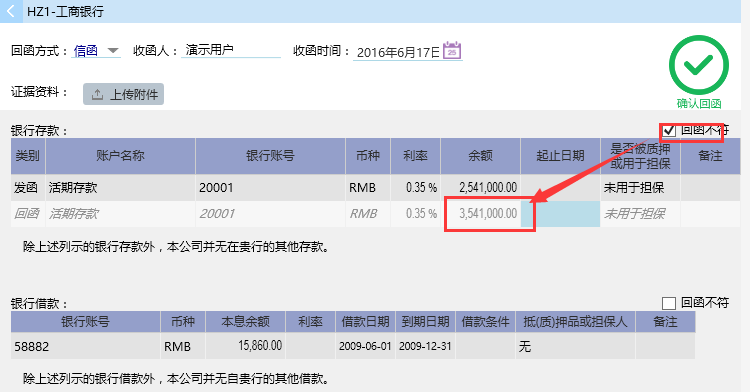
Task: Click the 银行账号 header in deposits table
Action: [x=270, y=156]
